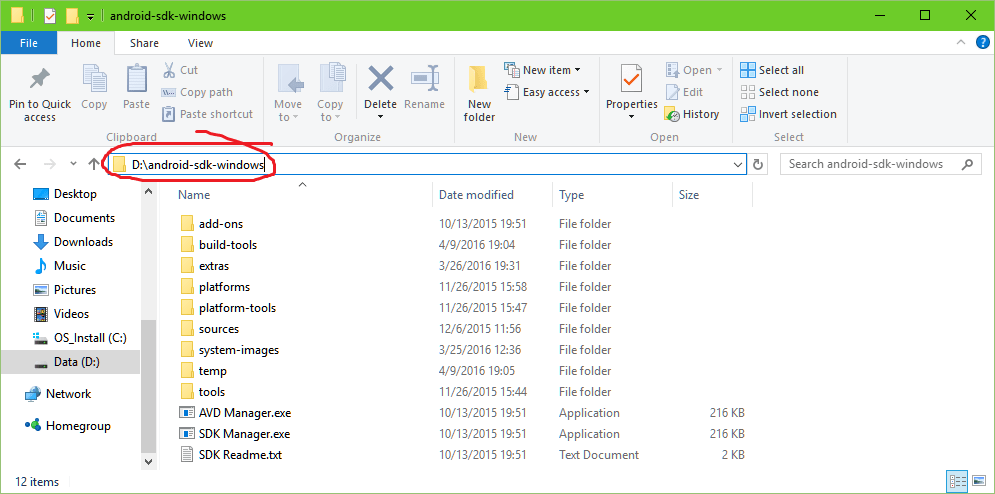Select SDK Readme.txt file
Screen dimensions: 995x494
click(240, 455)
